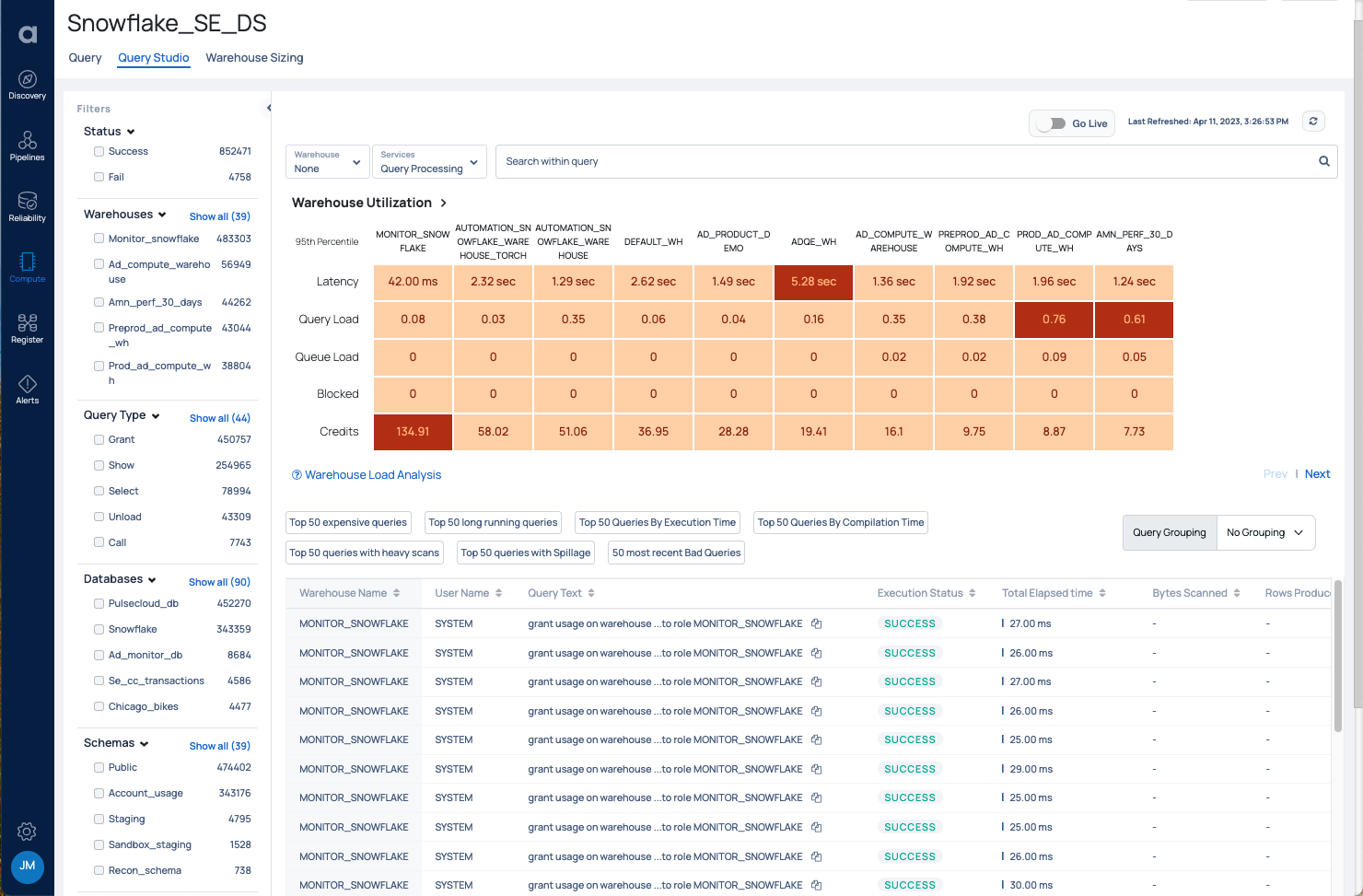The height and width of the screenshot is (896, 1363).
Task: Open the settings gear in sidebar
Action: coord(27,832)
